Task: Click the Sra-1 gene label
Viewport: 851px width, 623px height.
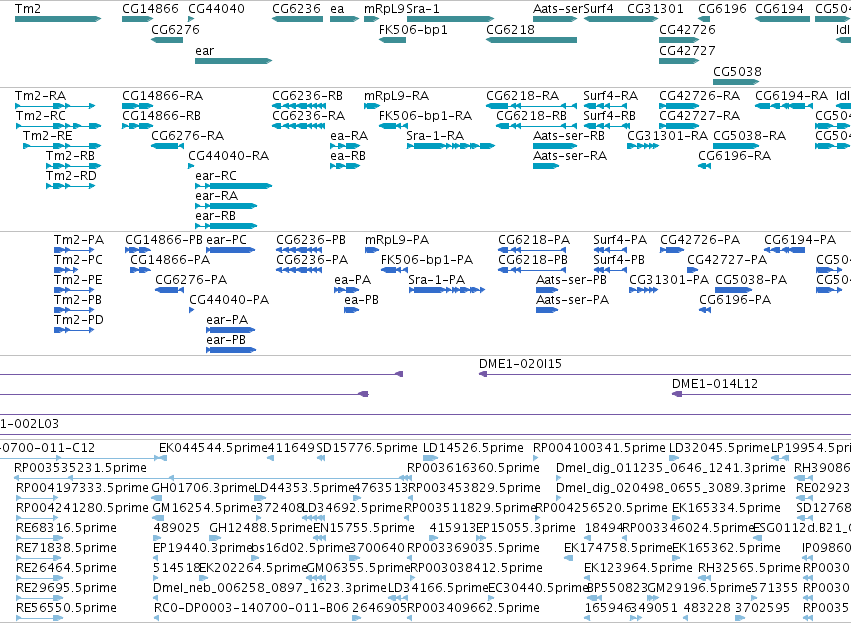Action: tap(423, 9)
